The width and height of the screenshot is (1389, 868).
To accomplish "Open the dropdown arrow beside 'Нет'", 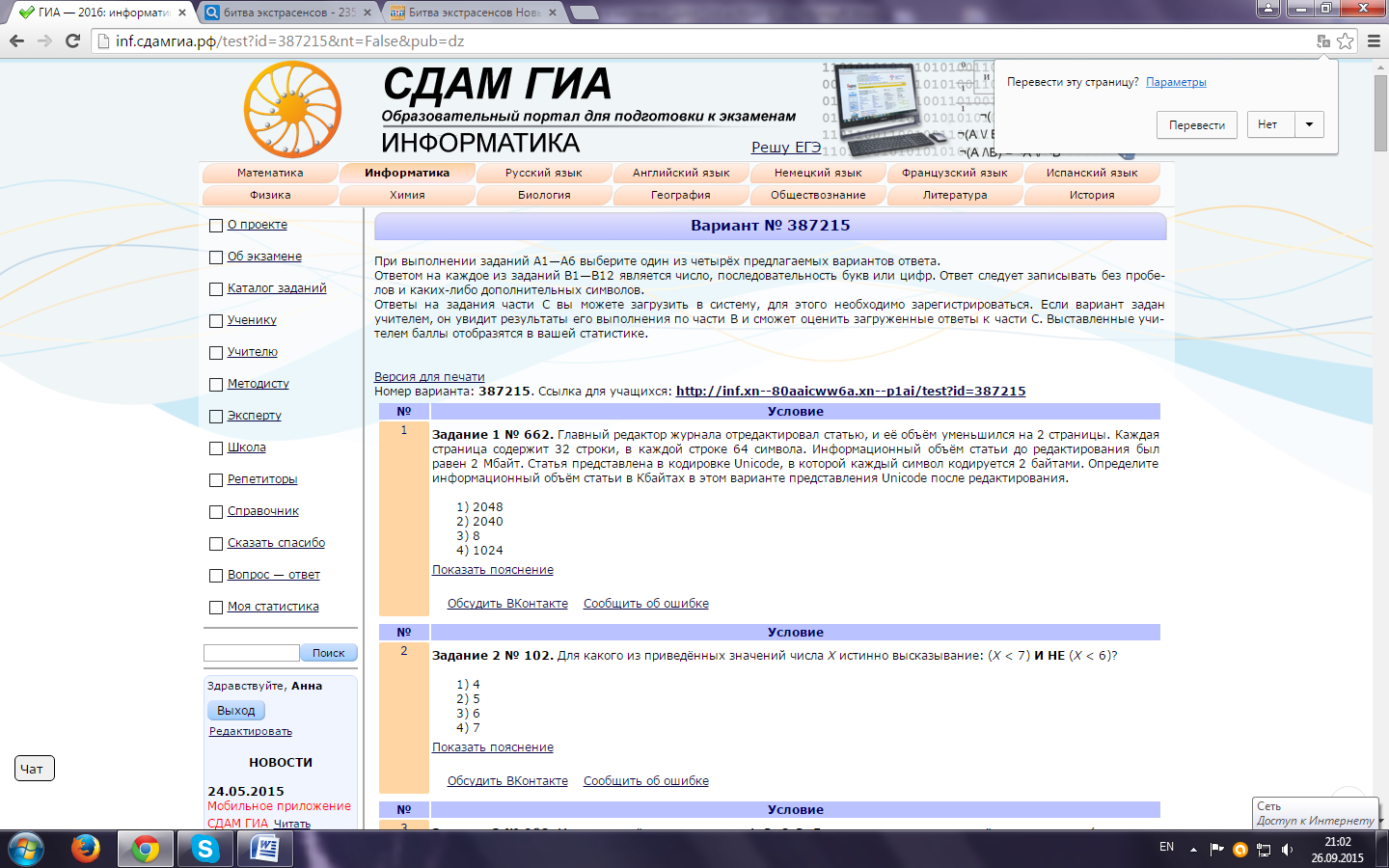I will coord(1309,124).
